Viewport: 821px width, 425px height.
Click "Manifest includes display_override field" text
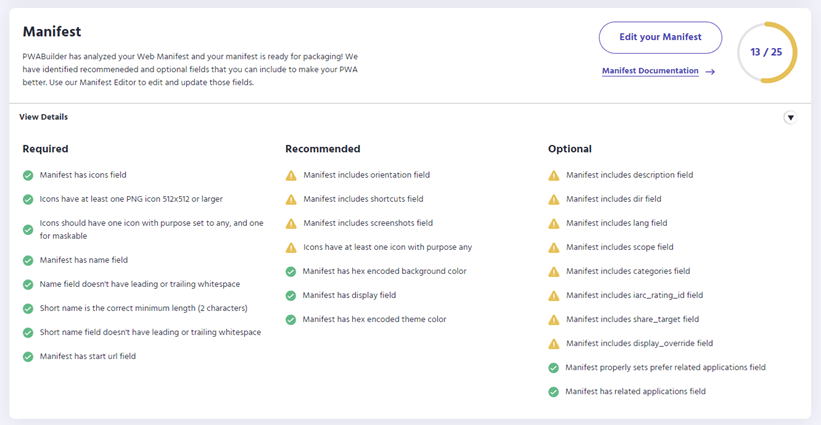pos(639,343)
